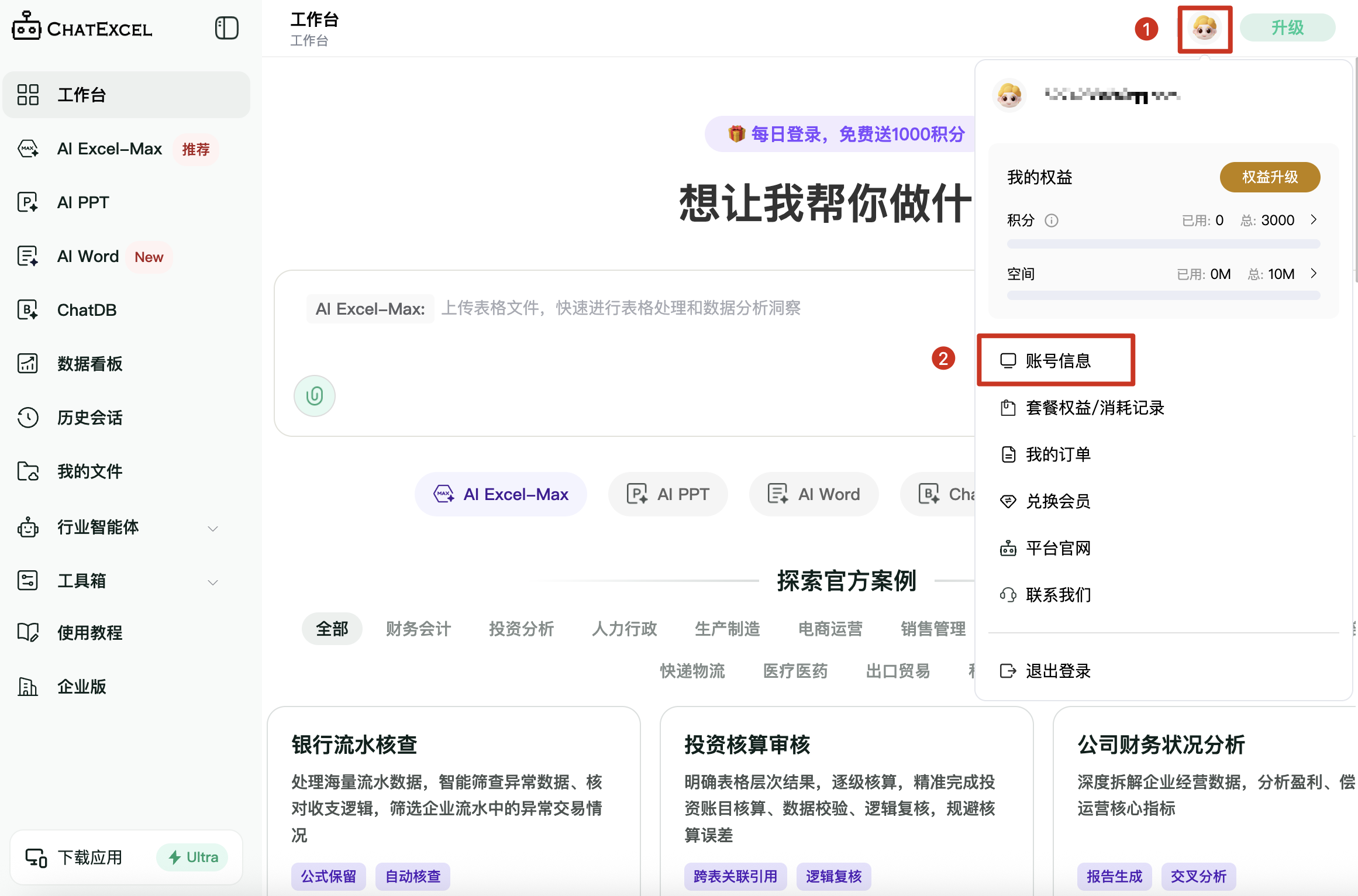Click the 平台官网 robot icon

click(x=1008, y=548)
